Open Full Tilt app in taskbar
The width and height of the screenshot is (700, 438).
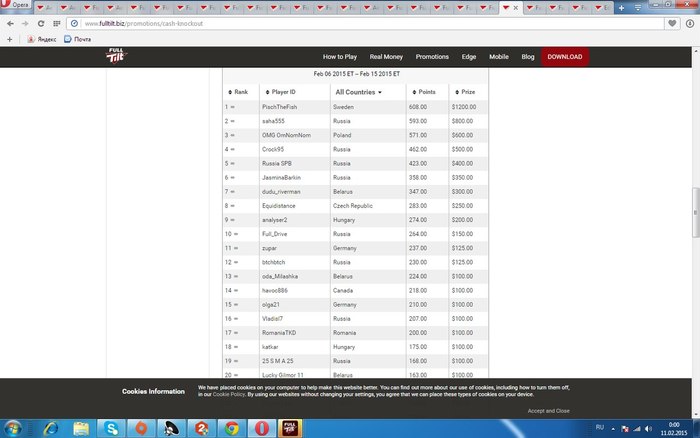point(290,429)
